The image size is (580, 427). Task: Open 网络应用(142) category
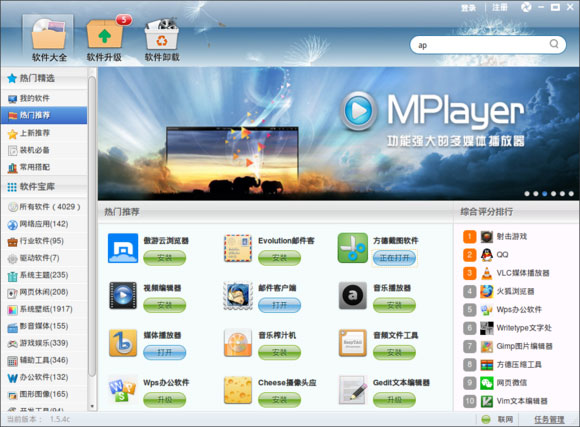(x=44, y=224)
